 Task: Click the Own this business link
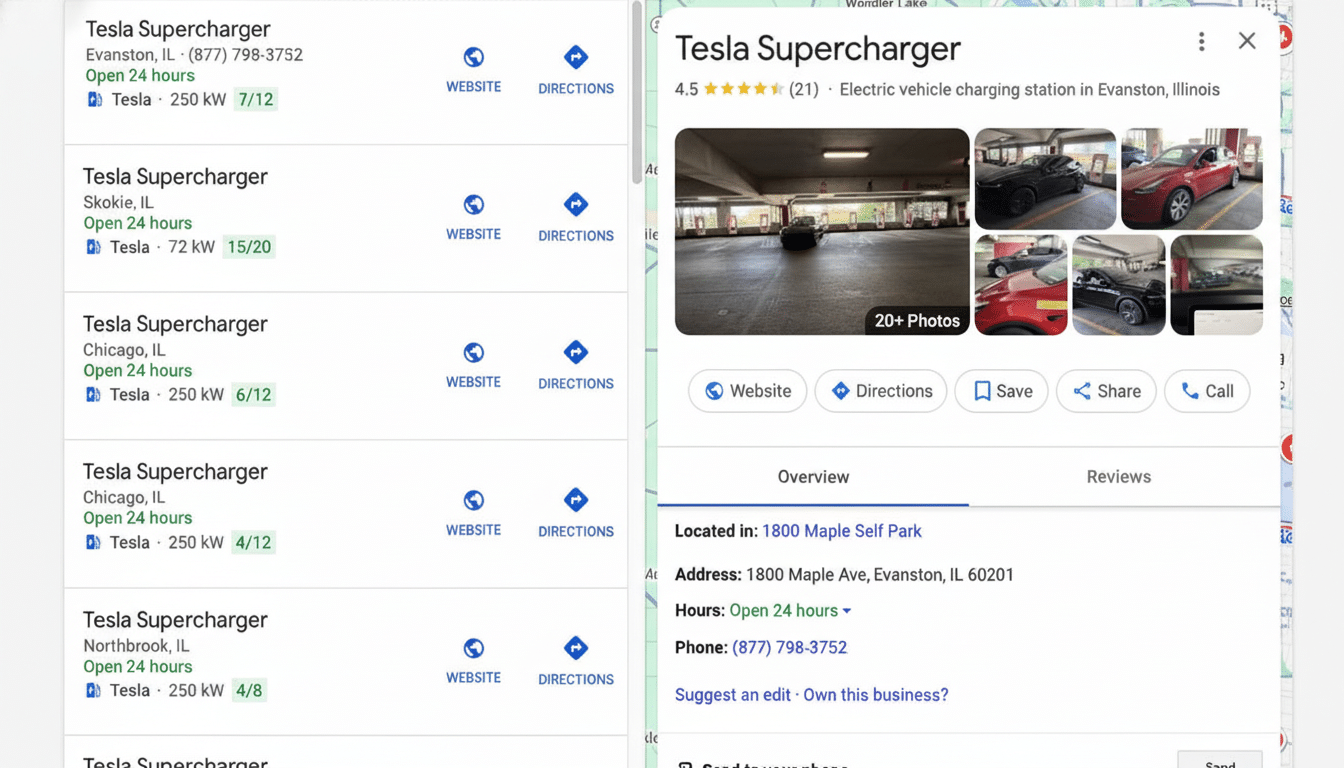coord(876,694)
